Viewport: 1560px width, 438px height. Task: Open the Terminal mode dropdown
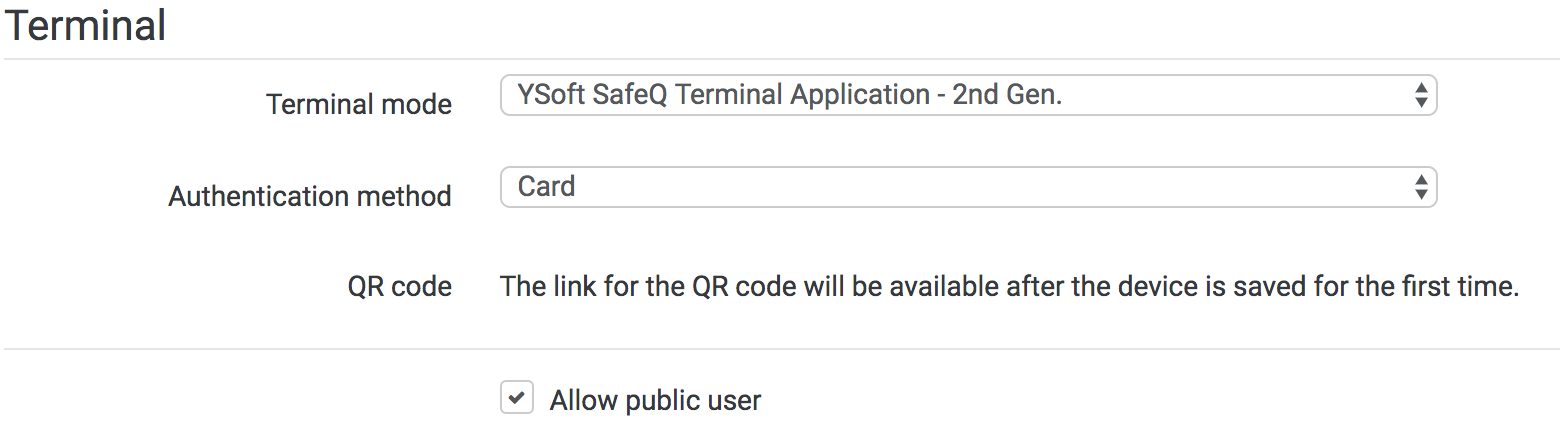967,96
